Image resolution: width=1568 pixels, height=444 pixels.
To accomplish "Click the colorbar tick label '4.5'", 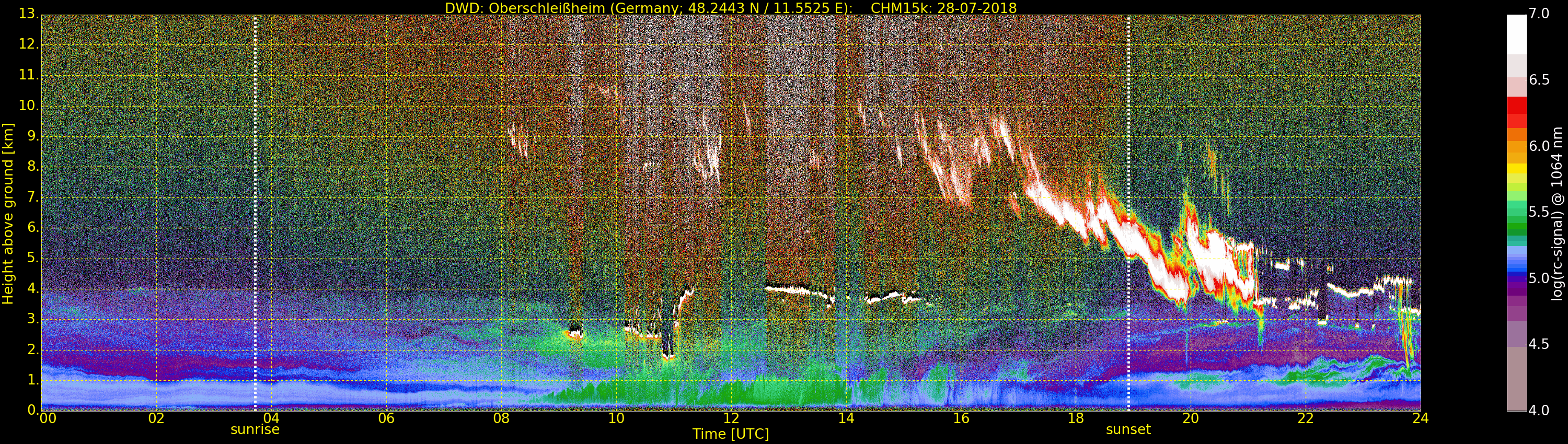I will [1539, 344].
